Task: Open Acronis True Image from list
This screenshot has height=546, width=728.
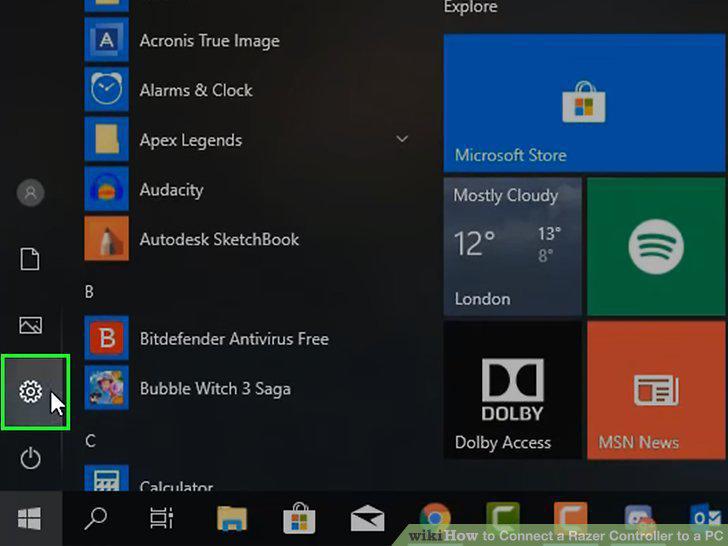Action: tap(210, 41)
